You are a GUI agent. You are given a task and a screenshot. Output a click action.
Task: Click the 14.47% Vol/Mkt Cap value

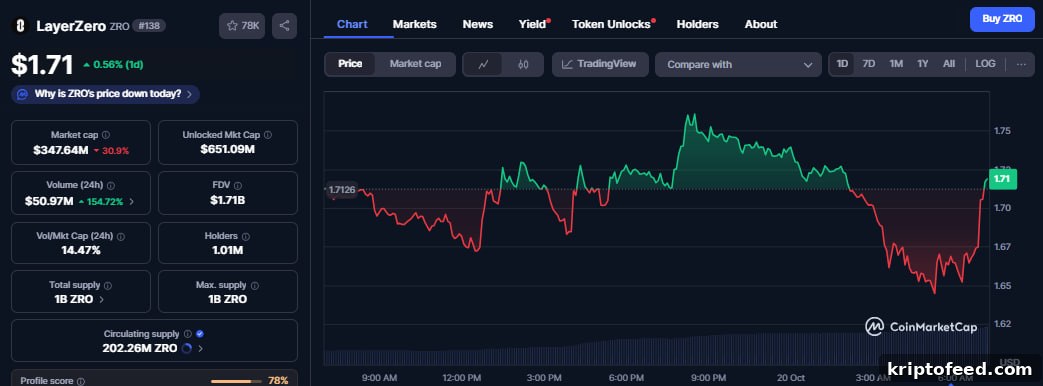pyautogui.click(x=80, y=250)
